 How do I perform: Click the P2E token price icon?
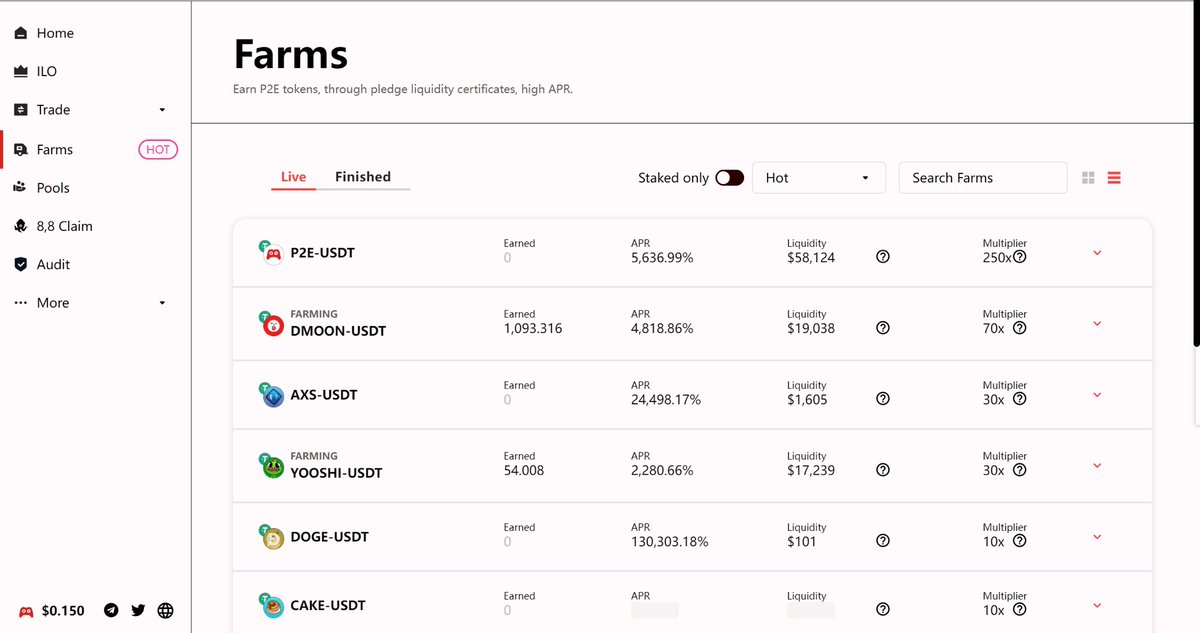[26, 610]
